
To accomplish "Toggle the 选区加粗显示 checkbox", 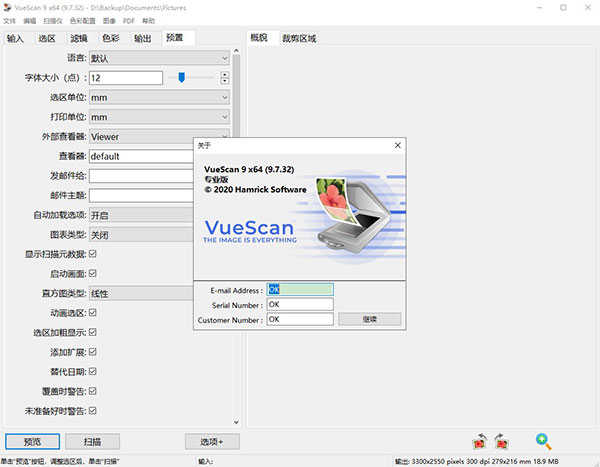I will (x=93, y=332).
